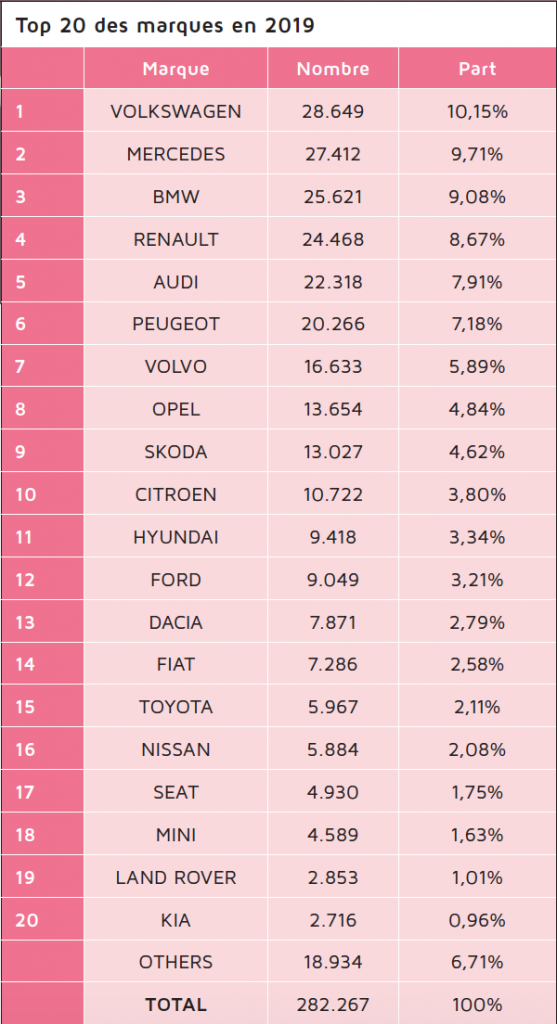Select the OTHERS row label
The width and height of the screenshot is (557, 1024).
pos(176,961)
